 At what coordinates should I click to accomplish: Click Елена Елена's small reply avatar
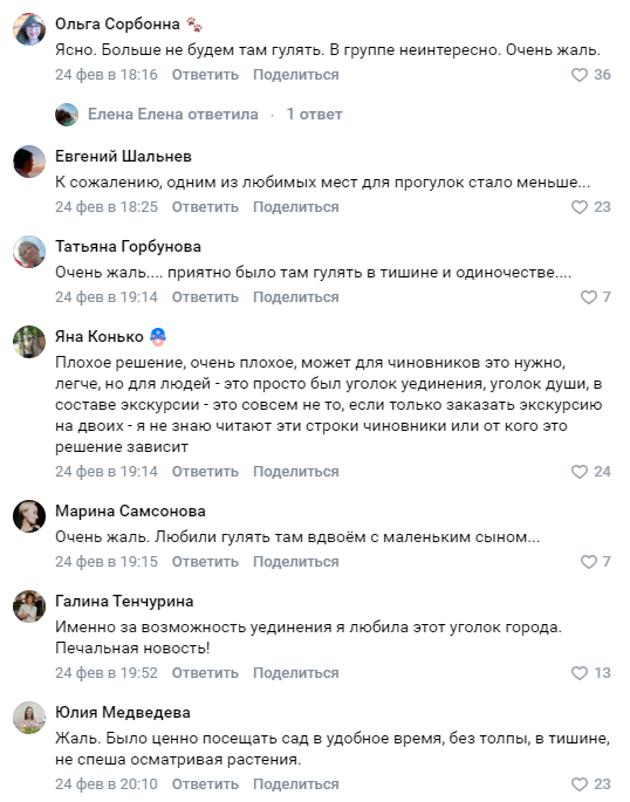point(66,115)
